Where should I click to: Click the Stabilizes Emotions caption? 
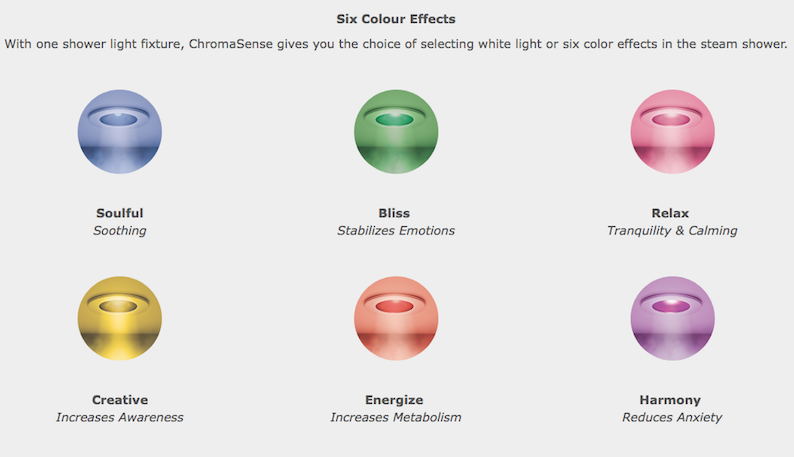point(396,231)
